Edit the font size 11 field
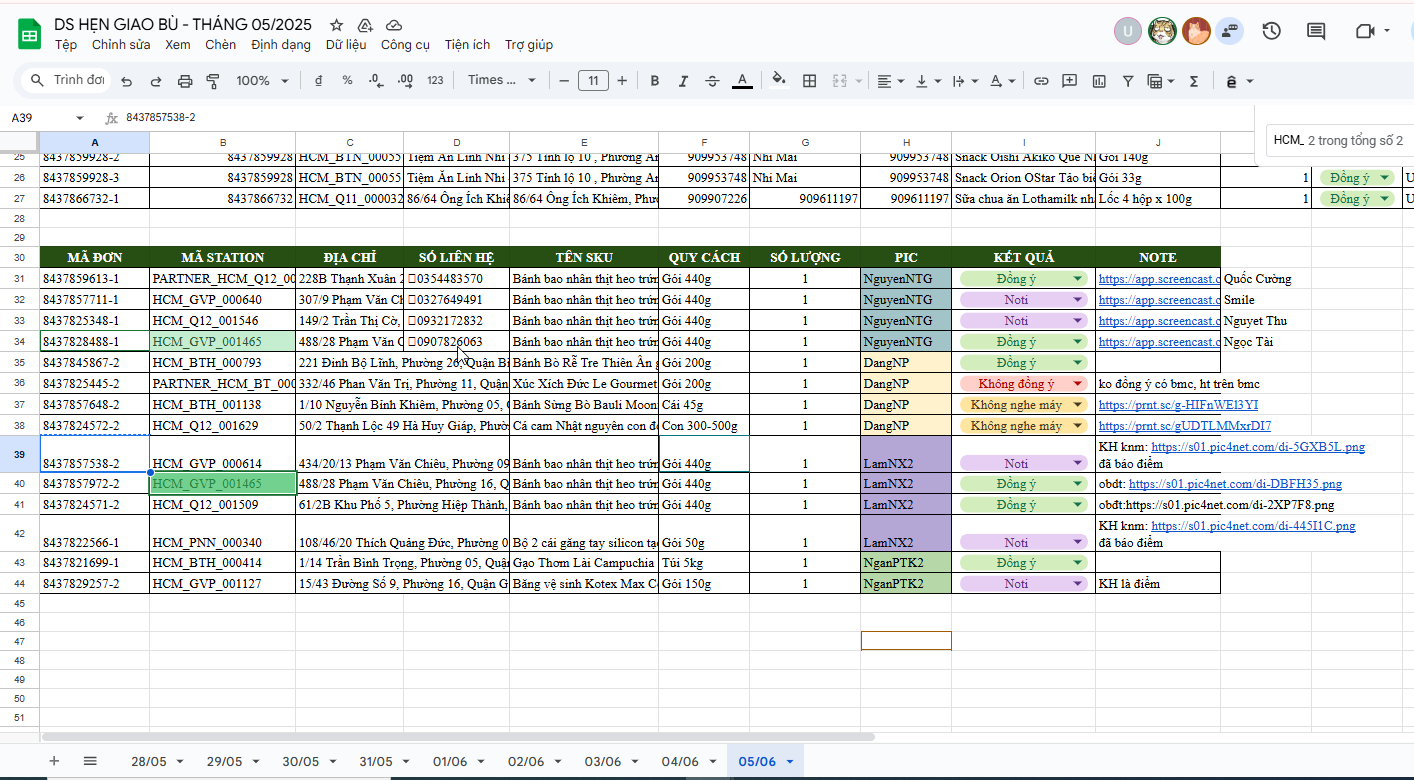1414x780 pixels. [593, 80]
